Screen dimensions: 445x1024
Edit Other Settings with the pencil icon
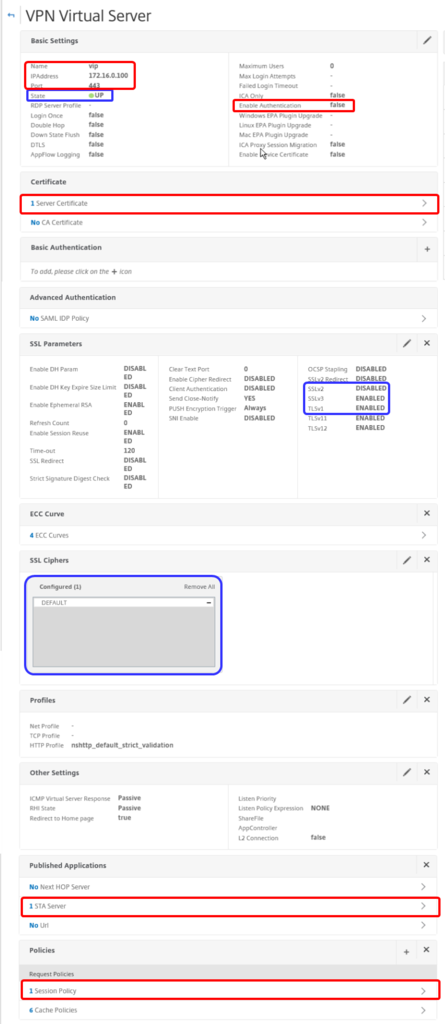(x=406, y=772)
